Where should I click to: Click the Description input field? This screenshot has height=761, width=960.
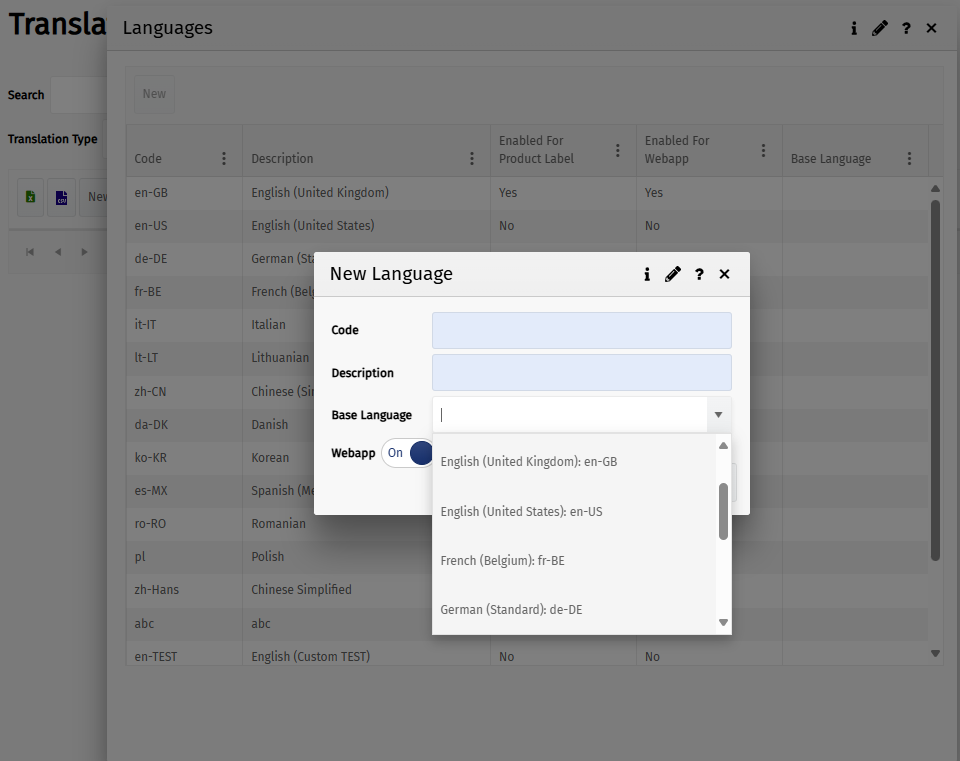point(582,372)
